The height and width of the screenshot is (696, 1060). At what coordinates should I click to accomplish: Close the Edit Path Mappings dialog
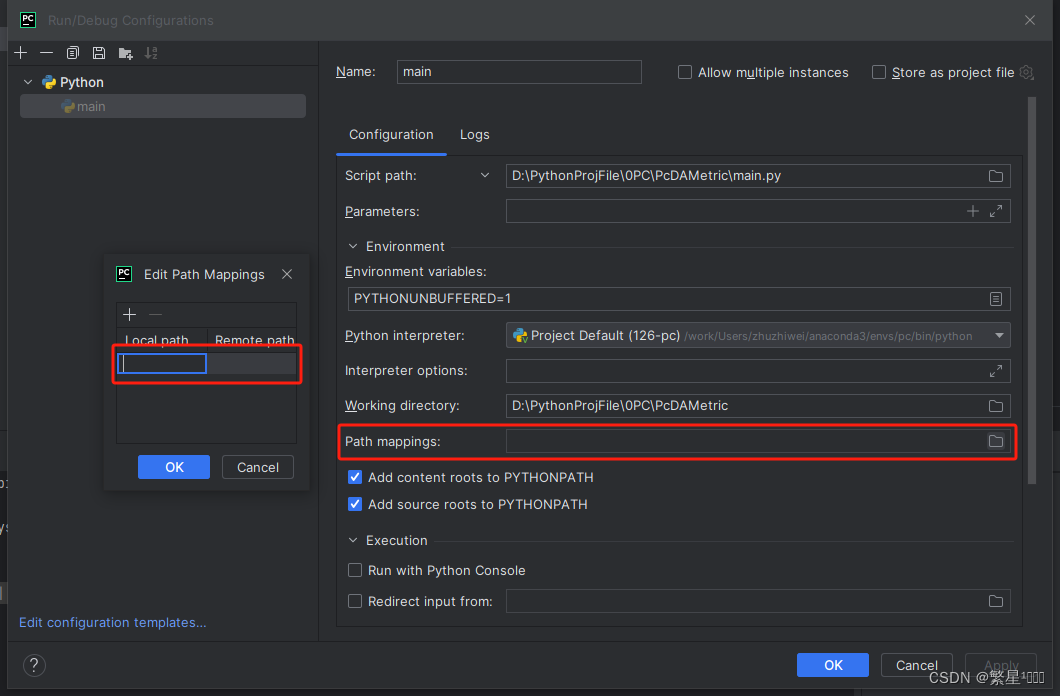coord(287,274)
